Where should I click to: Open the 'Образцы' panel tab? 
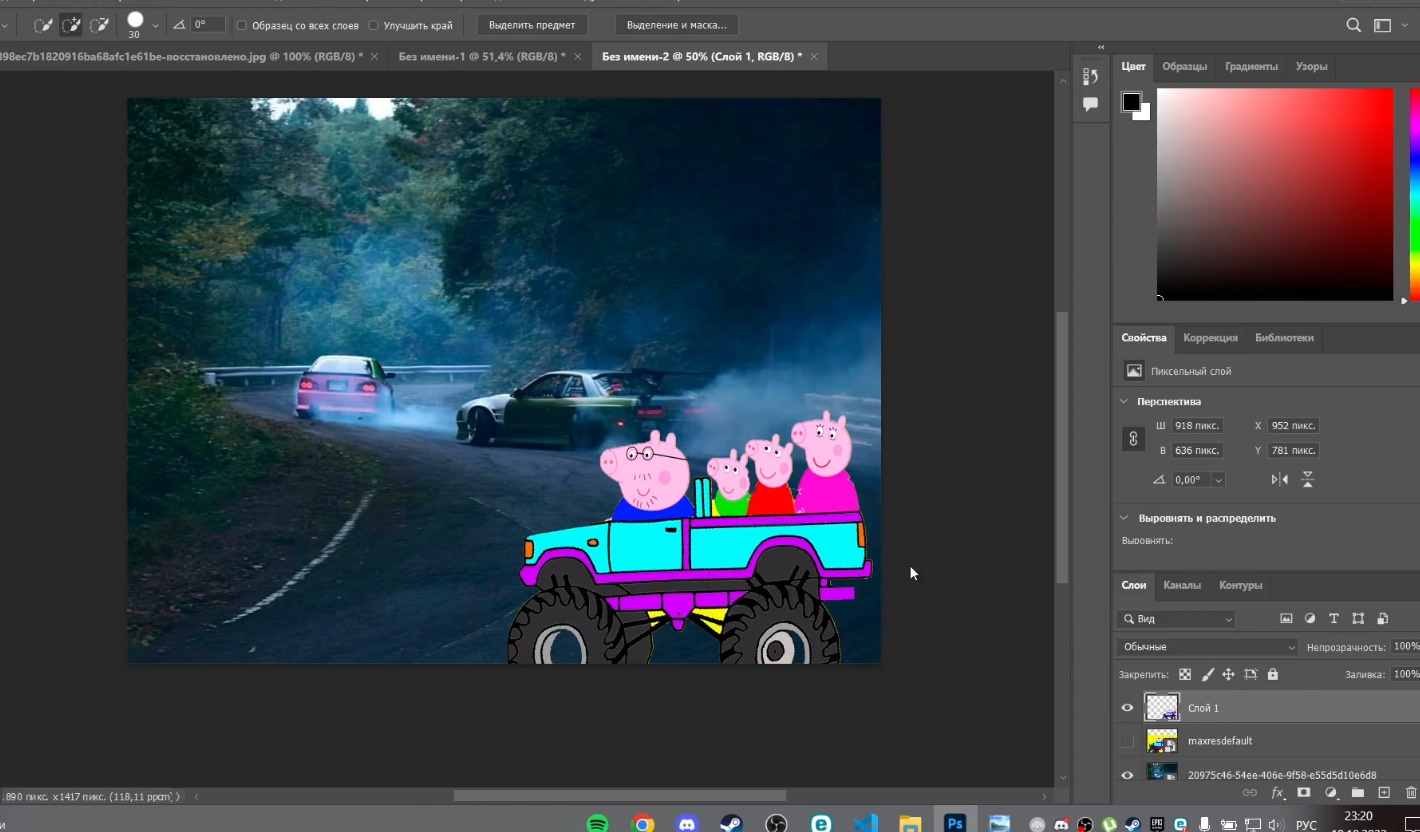1184,66
